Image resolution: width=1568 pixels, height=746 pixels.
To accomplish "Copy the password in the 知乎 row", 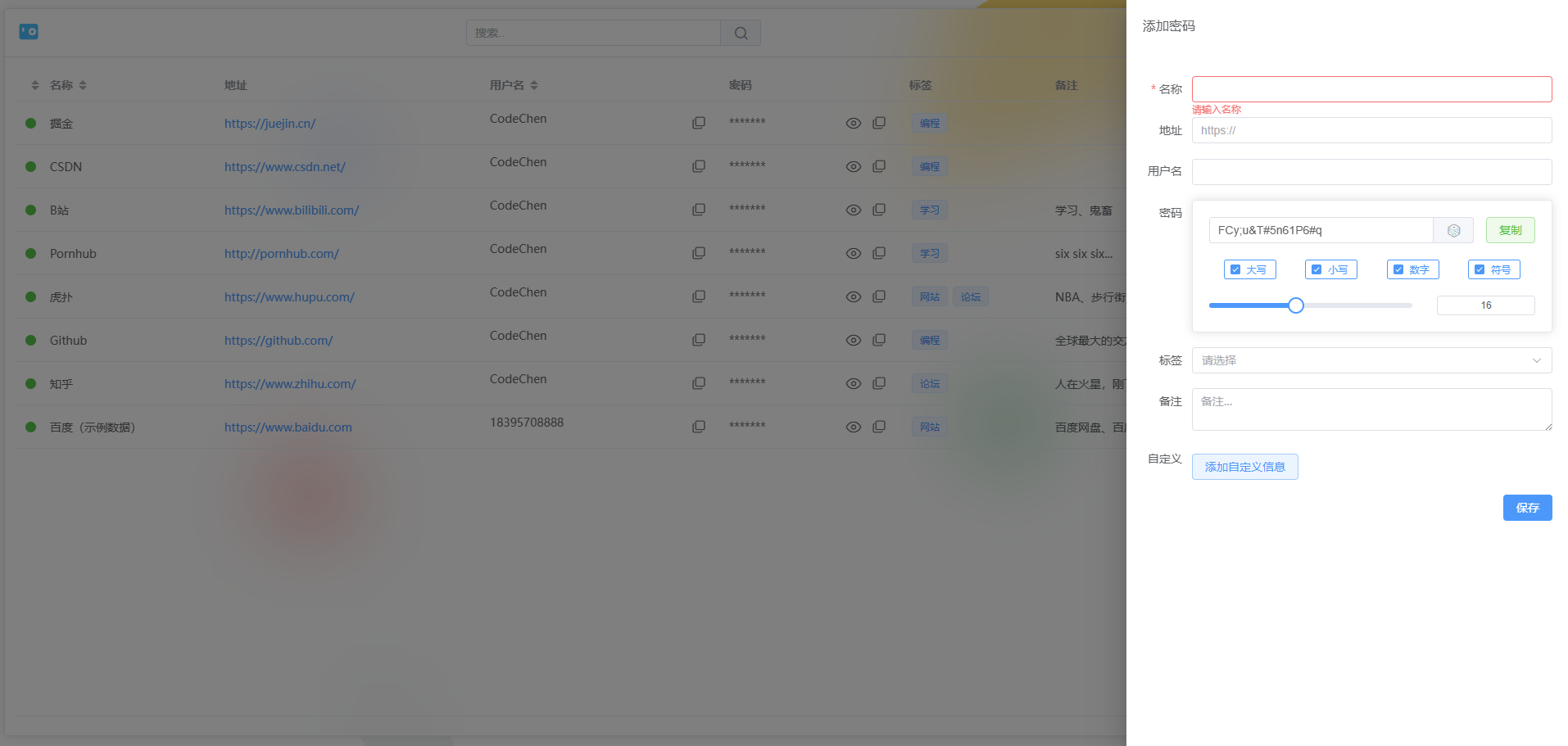I will tap(878, 383).
